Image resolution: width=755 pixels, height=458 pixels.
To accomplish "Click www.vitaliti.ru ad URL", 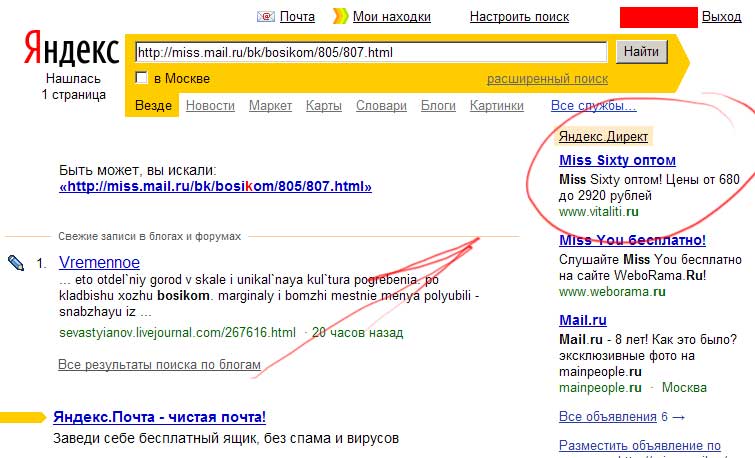I will pyautogui.click(x=599, y=211).
